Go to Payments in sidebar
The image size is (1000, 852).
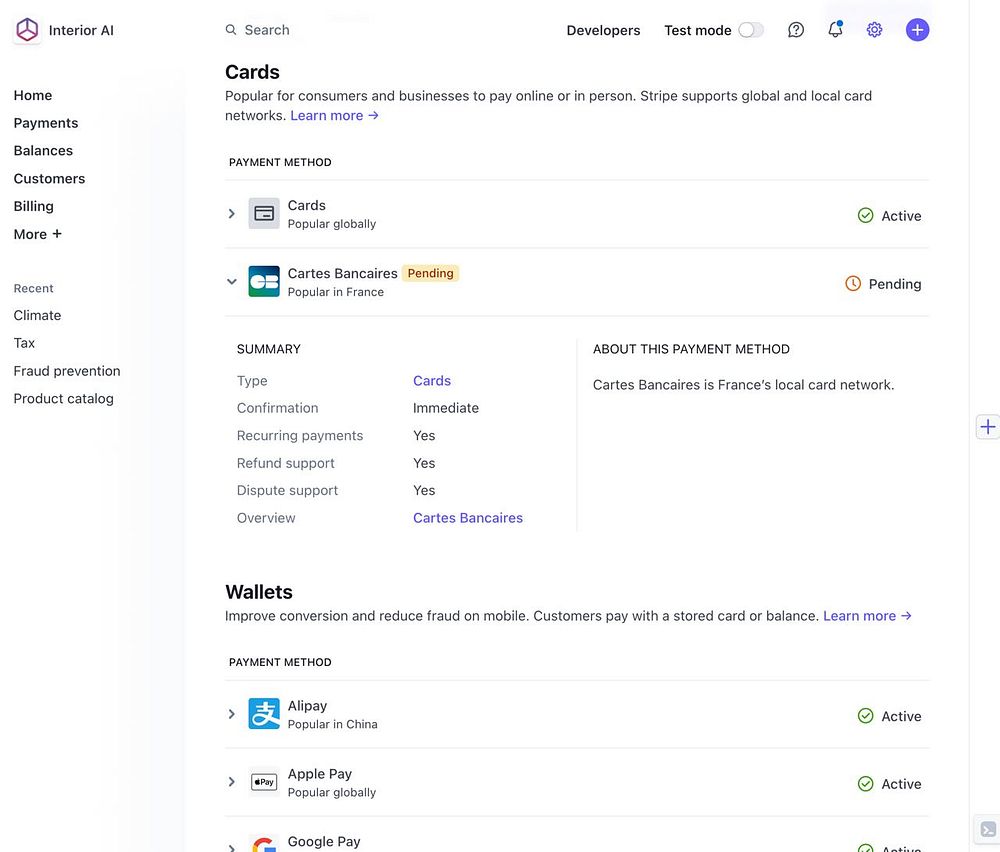pos(46,123)
